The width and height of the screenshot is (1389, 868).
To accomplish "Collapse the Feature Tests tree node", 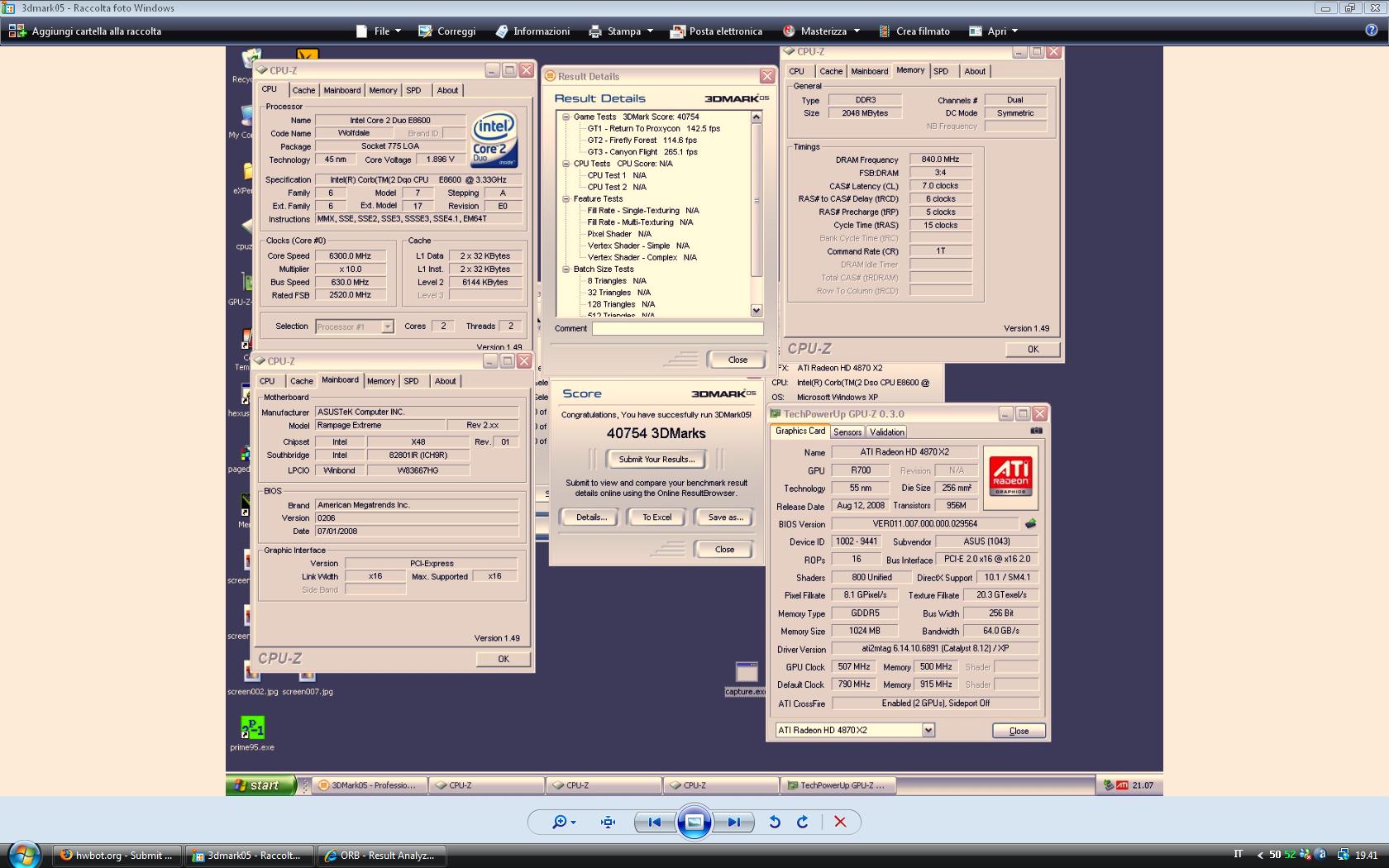I will point(566,198).
